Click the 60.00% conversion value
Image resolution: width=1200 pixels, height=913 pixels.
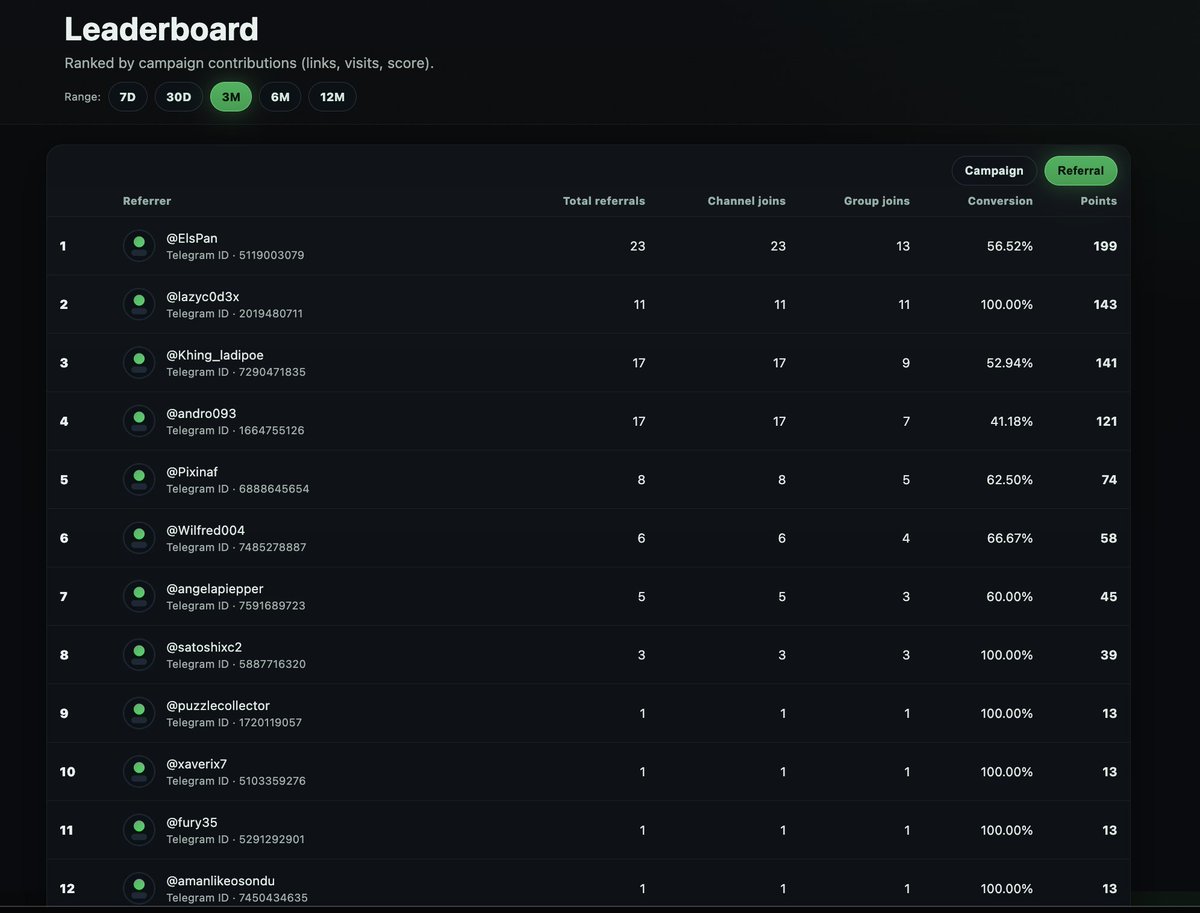pos(1009,596)
